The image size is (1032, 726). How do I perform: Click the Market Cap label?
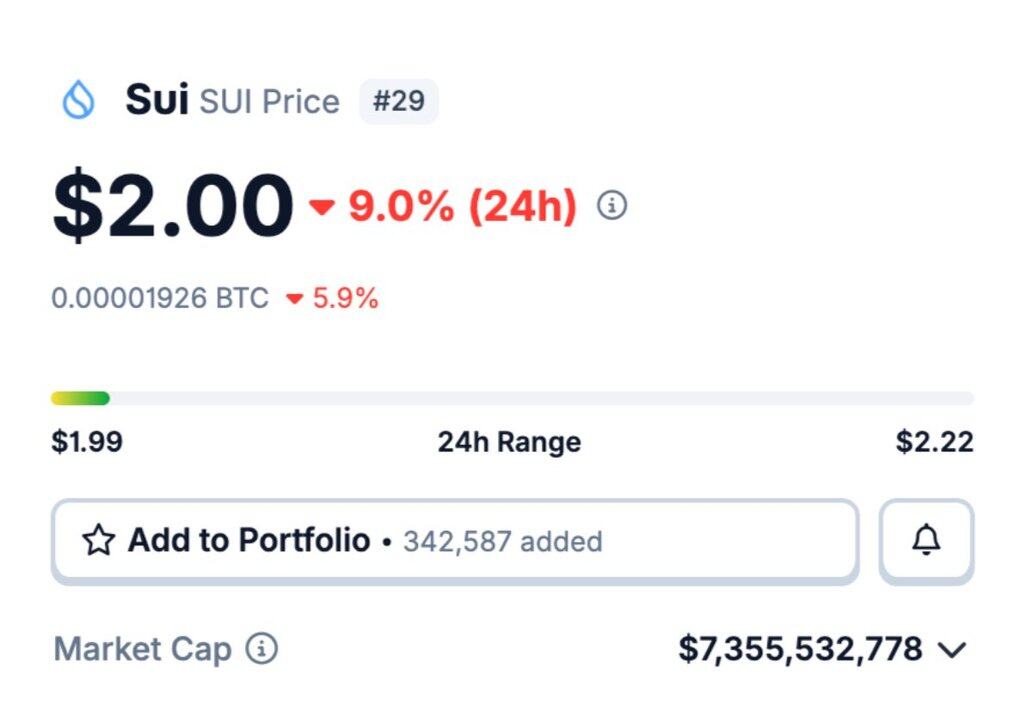click(x=142, y=649)
